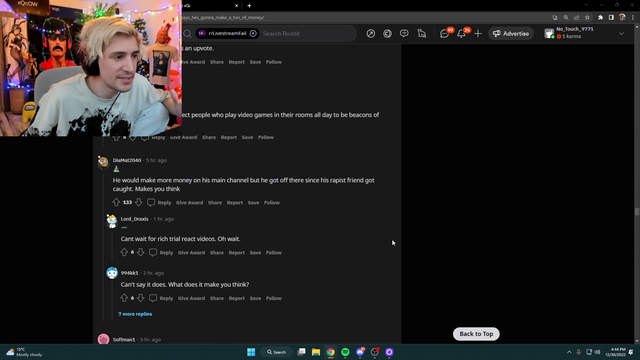Click the Advertise button
Viewport: 640px width, 360px height.
pyautogui.click(x=511, y=33)
